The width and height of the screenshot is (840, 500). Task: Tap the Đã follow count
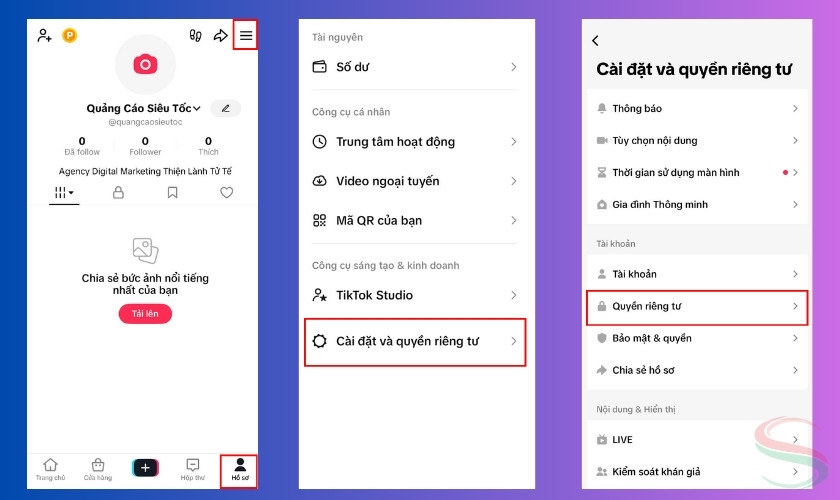click(82, 146)
